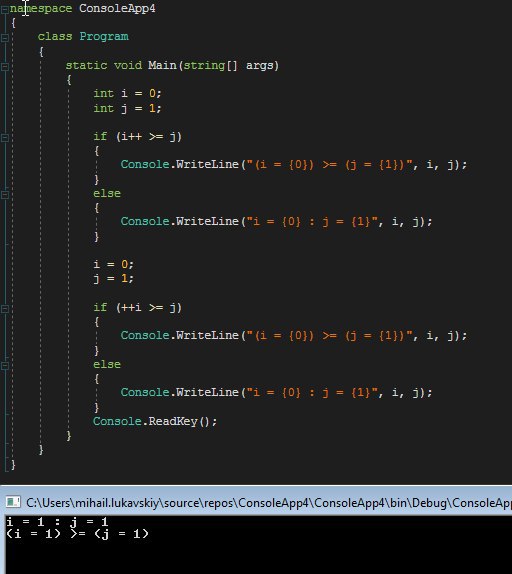Collapse the second else block region

click(5, 366)
